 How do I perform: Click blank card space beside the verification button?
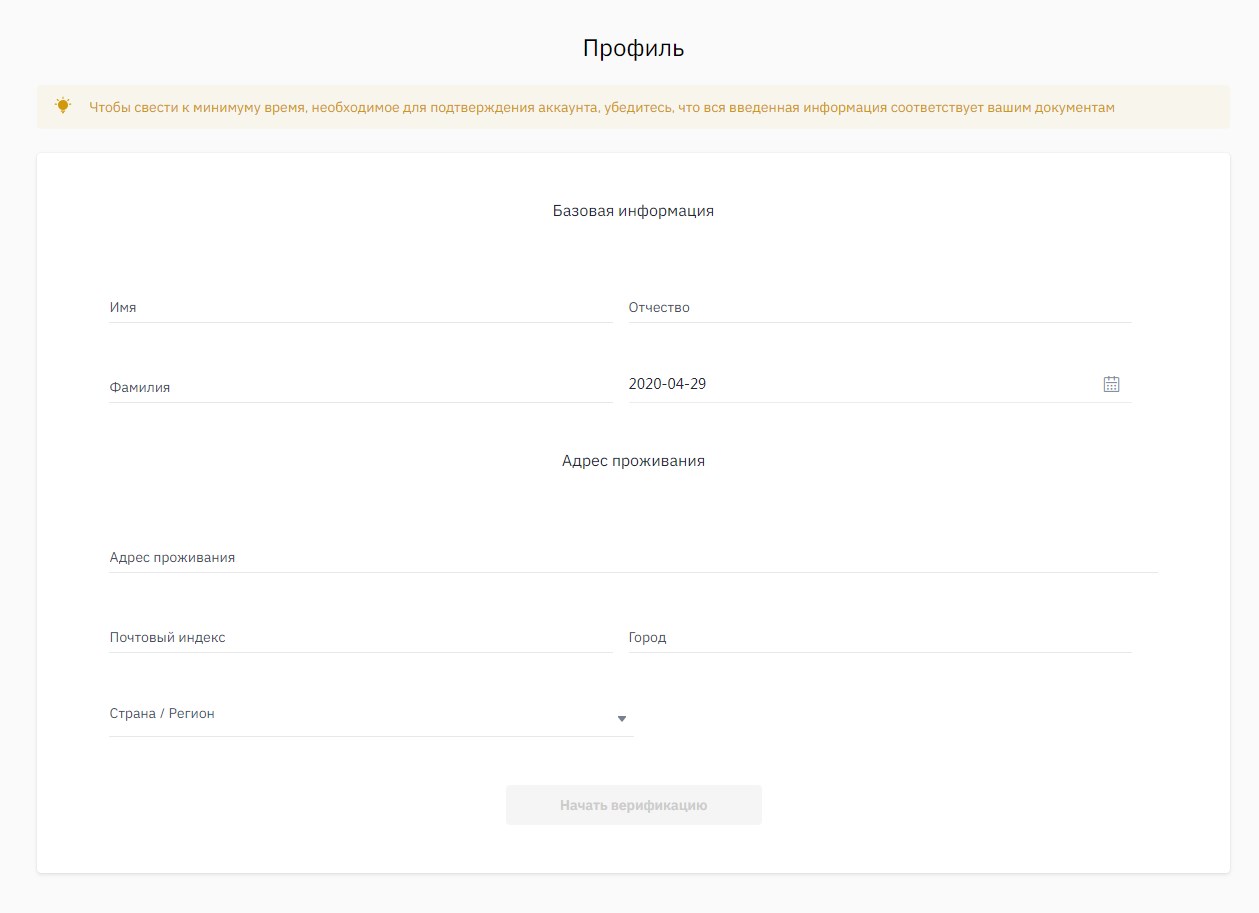point(950,805)
